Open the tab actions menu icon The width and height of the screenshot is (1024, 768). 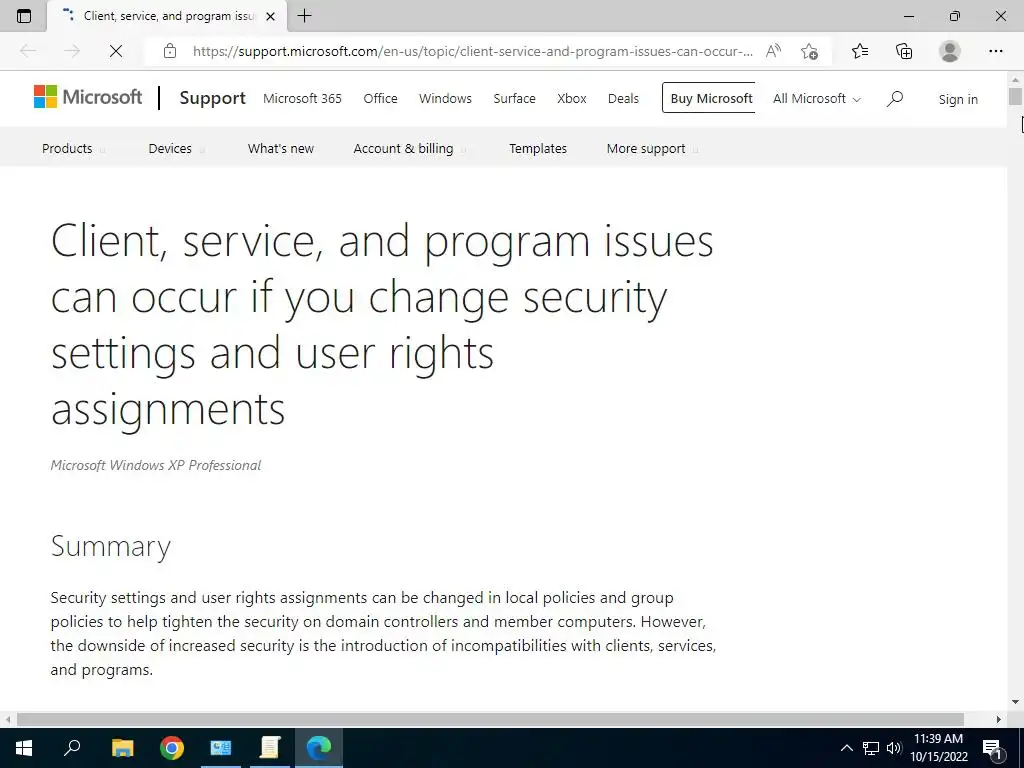tap(24, 16)
